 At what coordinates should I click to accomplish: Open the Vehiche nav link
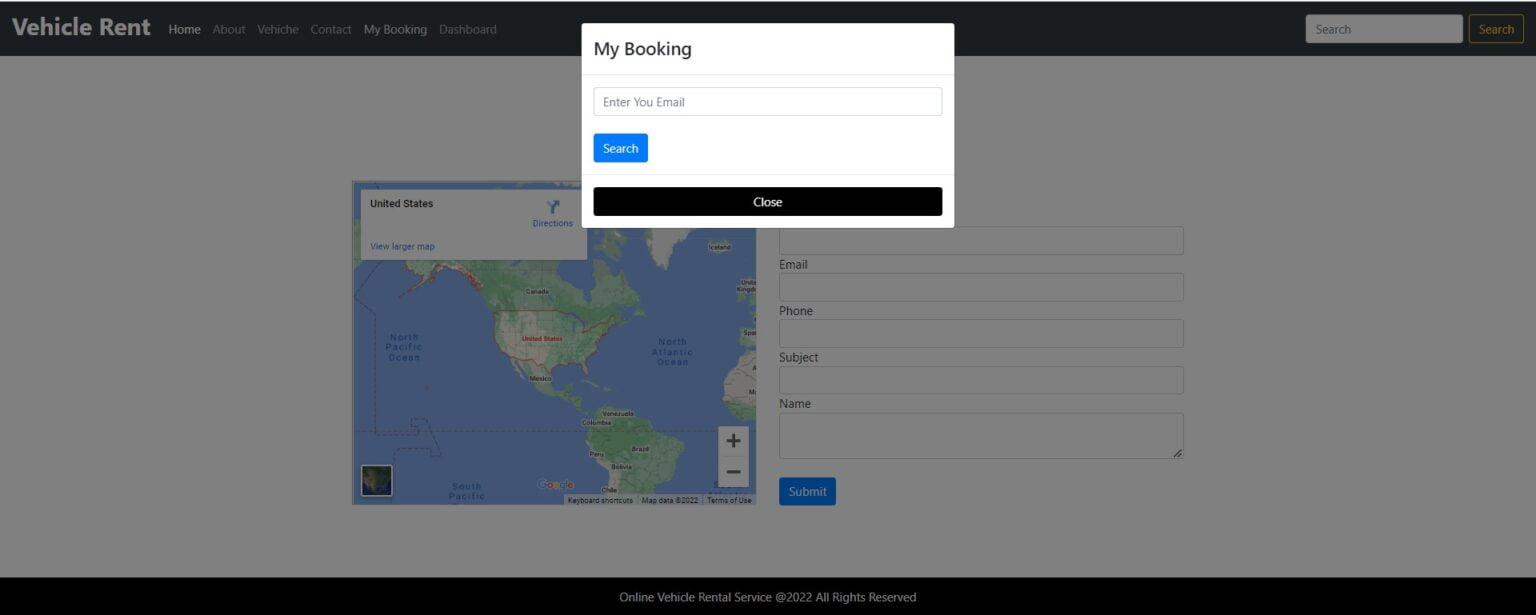click(278, 29)
